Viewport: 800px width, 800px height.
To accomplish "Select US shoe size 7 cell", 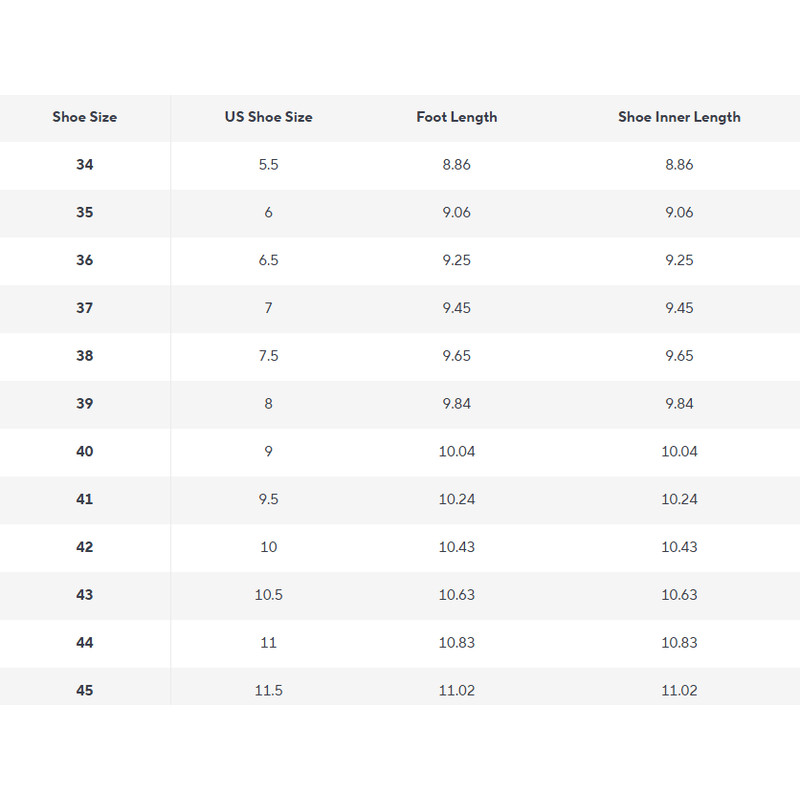I will [268, 308].
